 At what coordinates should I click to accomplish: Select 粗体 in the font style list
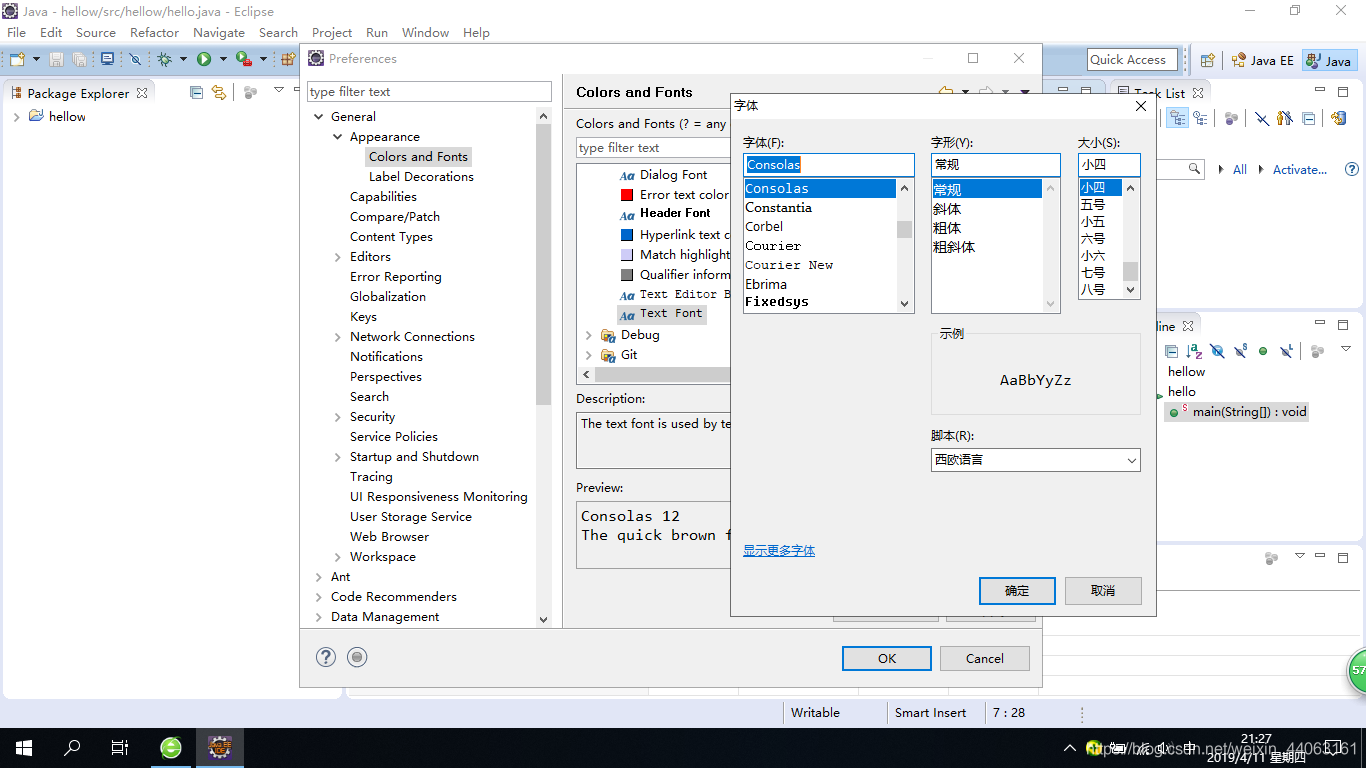[947, 228]
